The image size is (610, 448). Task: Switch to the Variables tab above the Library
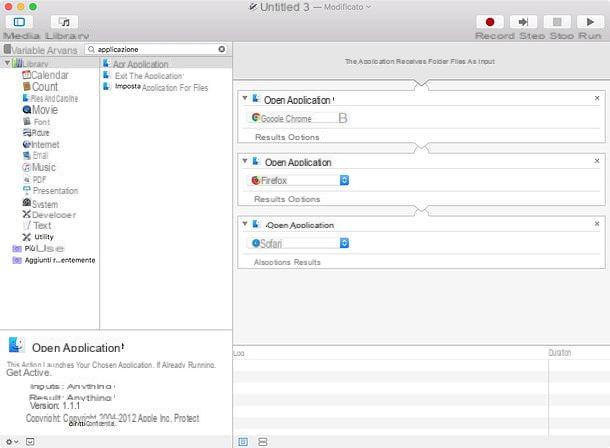click(x=44, y=50)
